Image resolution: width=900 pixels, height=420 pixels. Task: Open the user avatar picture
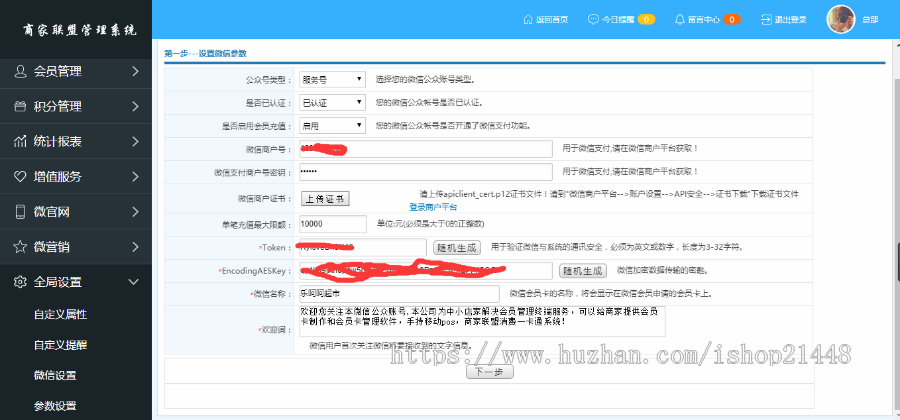coord(841,19)
